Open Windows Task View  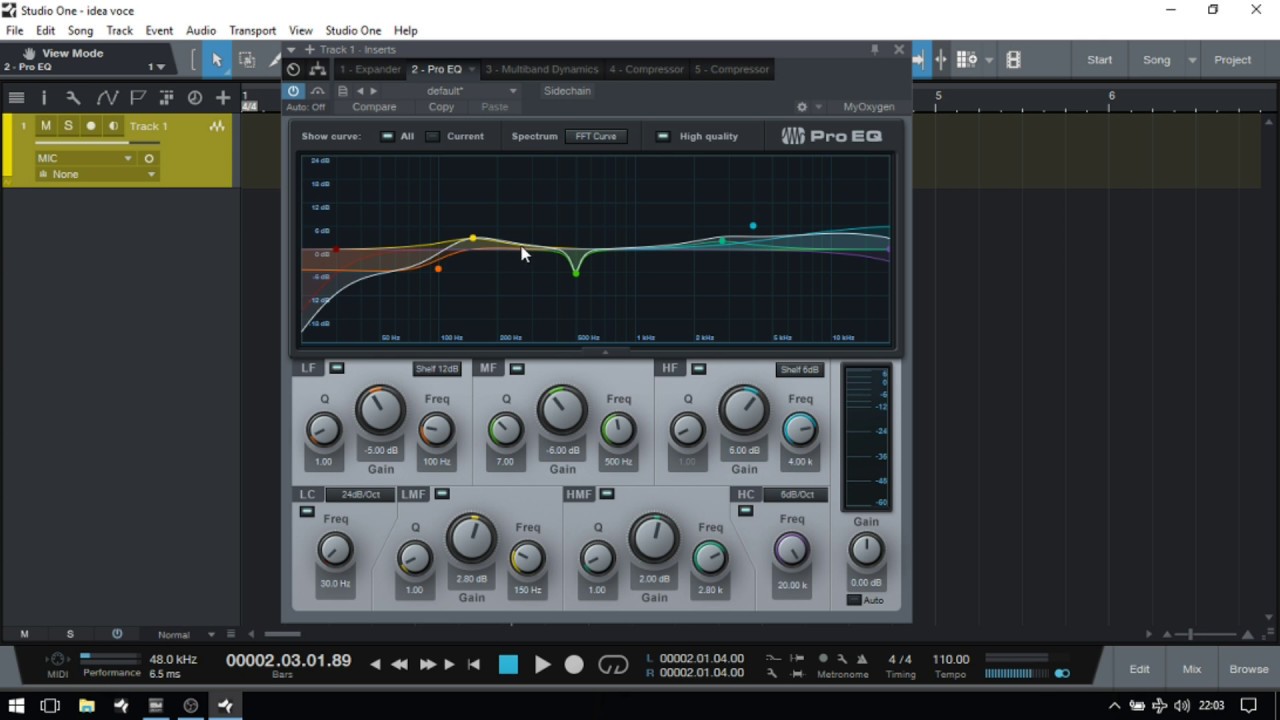click(50, 705)
